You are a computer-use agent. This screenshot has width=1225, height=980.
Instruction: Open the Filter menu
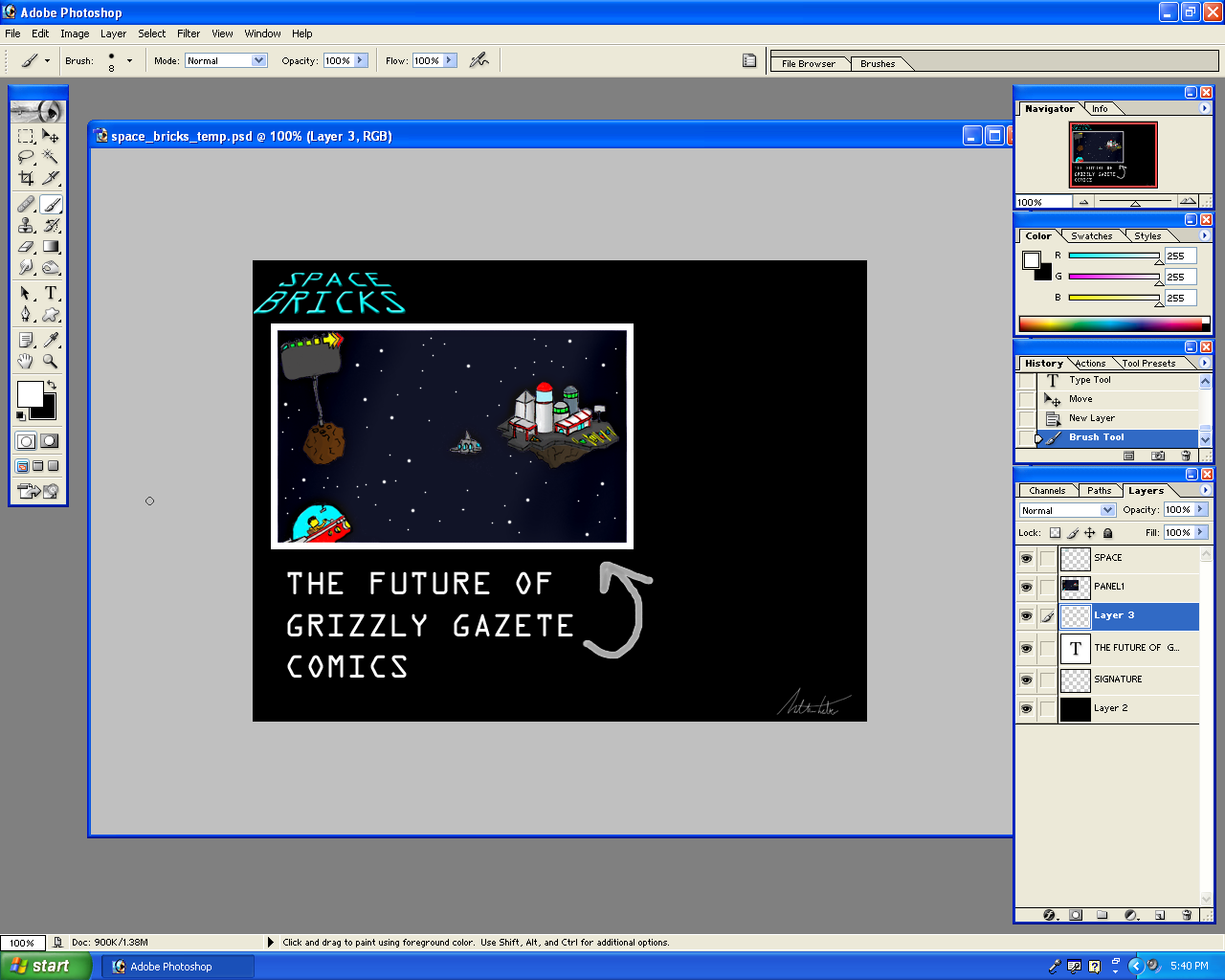[189, 33]
